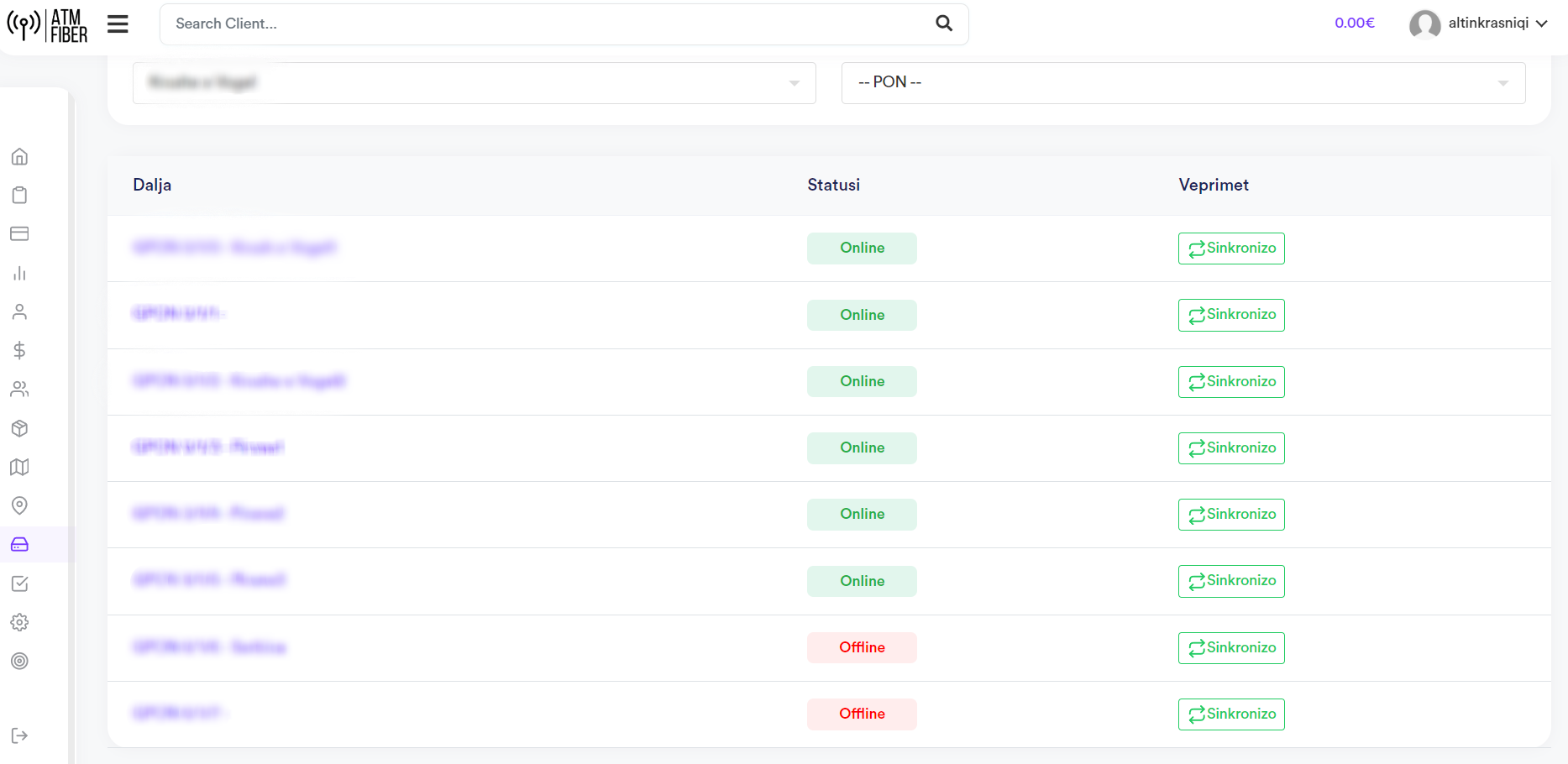
Task: Open the settings gear icon in sidebar
Action: click(x=19, y=622)
